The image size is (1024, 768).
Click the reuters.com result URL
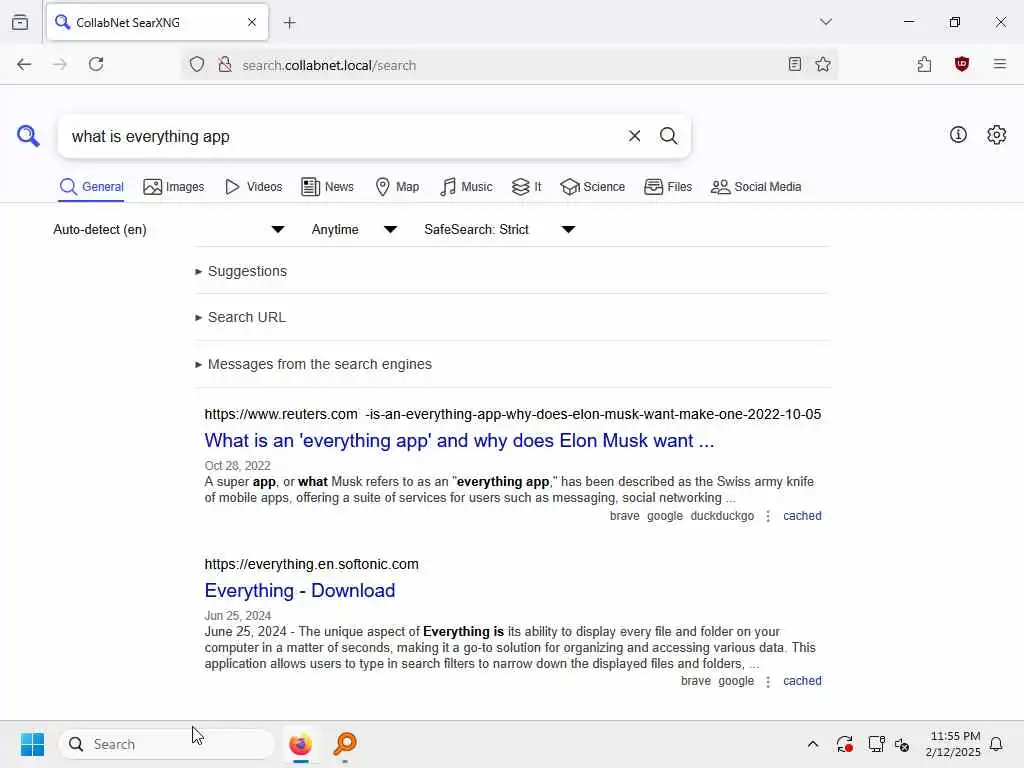coord(513,414)
